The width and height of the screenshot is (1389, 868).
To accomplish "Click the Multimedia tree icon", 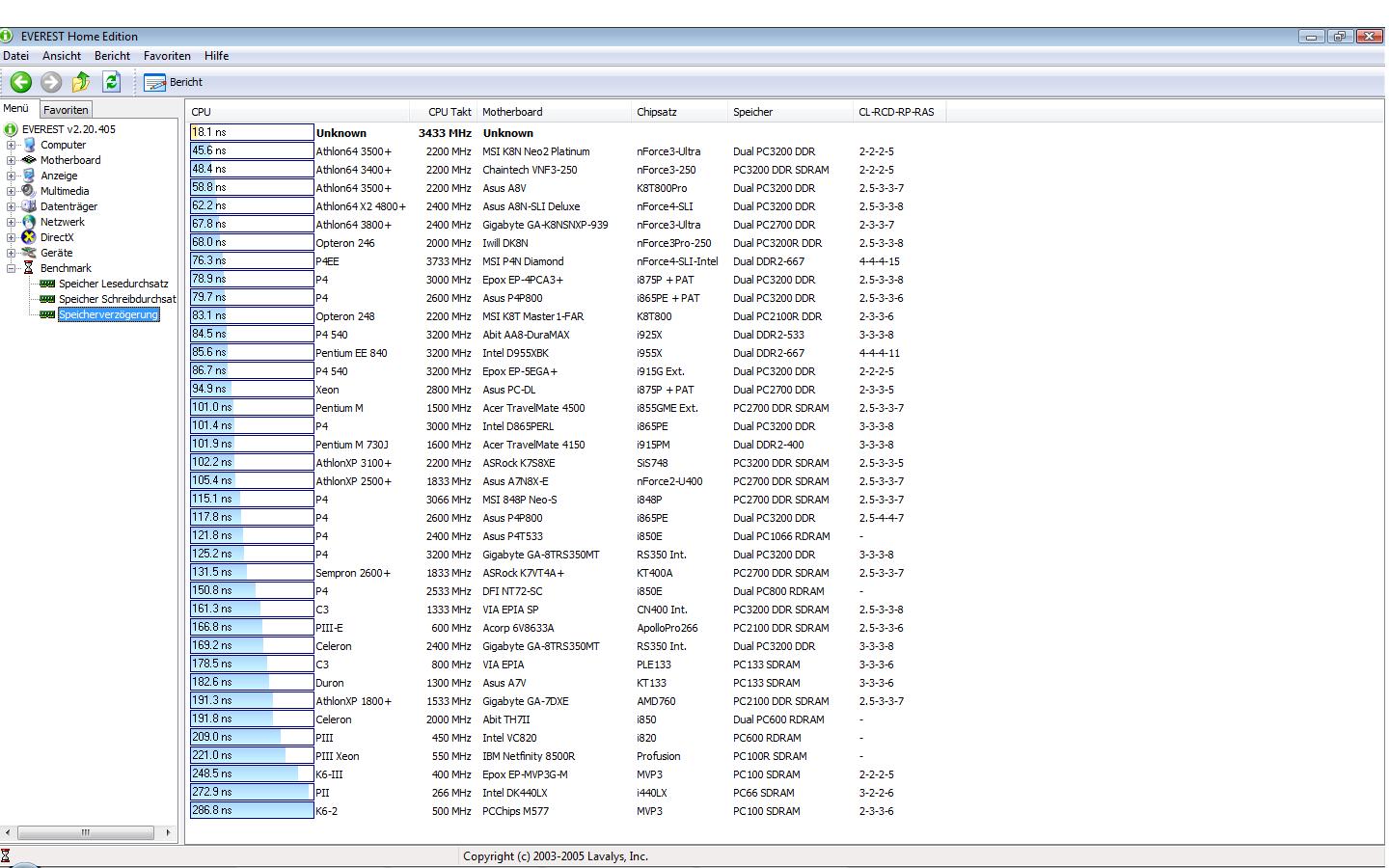I will (30, 191).
